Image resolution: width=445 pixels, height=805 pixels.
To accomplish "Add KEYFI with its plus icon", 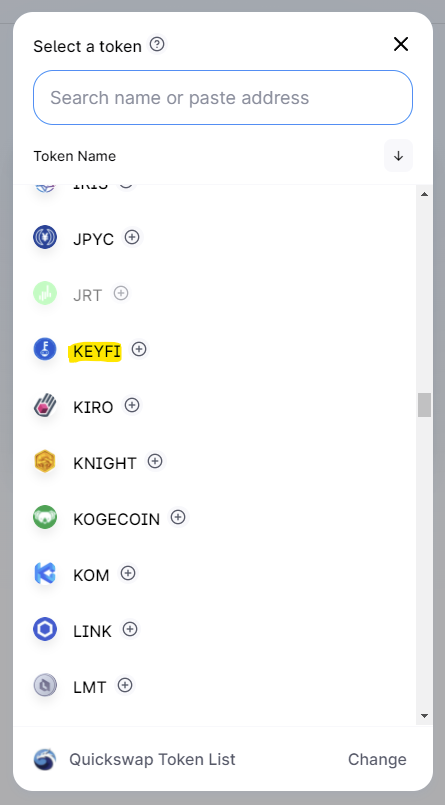I will tap(139, 349).
